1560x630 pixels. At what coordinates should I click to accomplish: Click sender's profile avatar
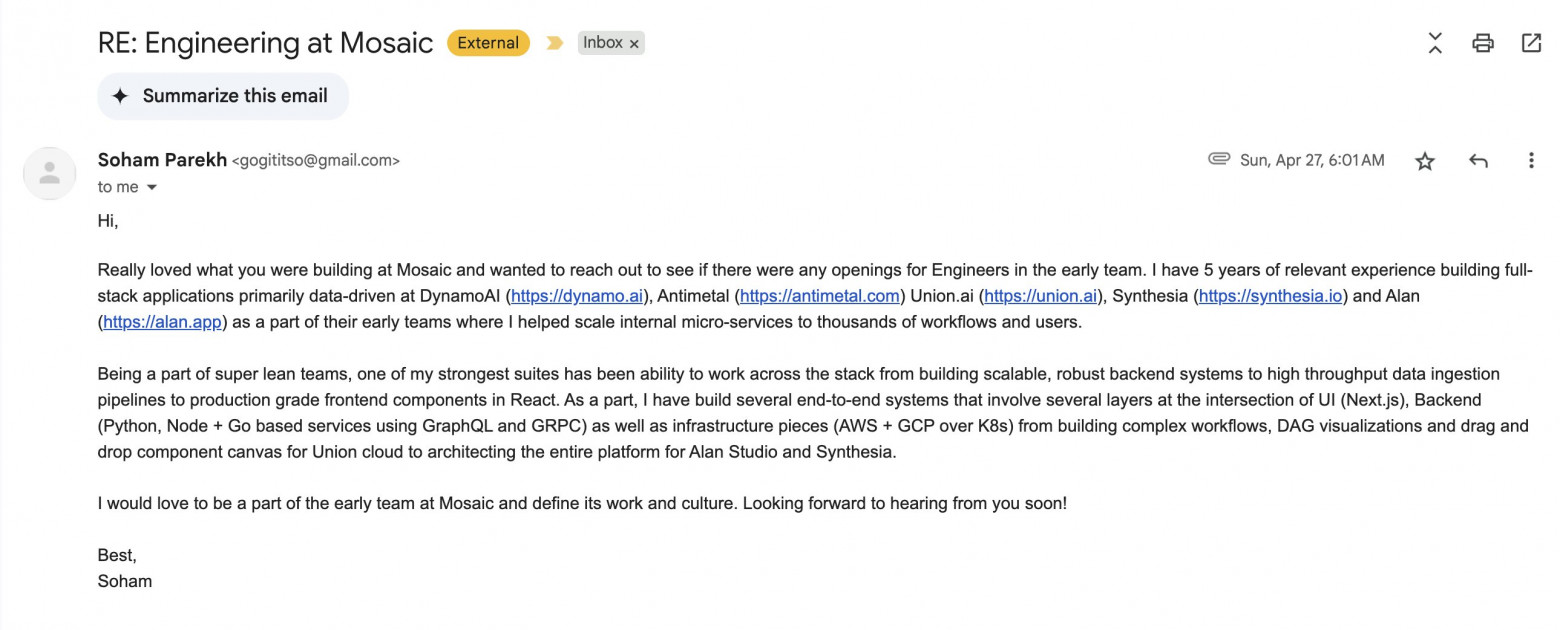49,173
